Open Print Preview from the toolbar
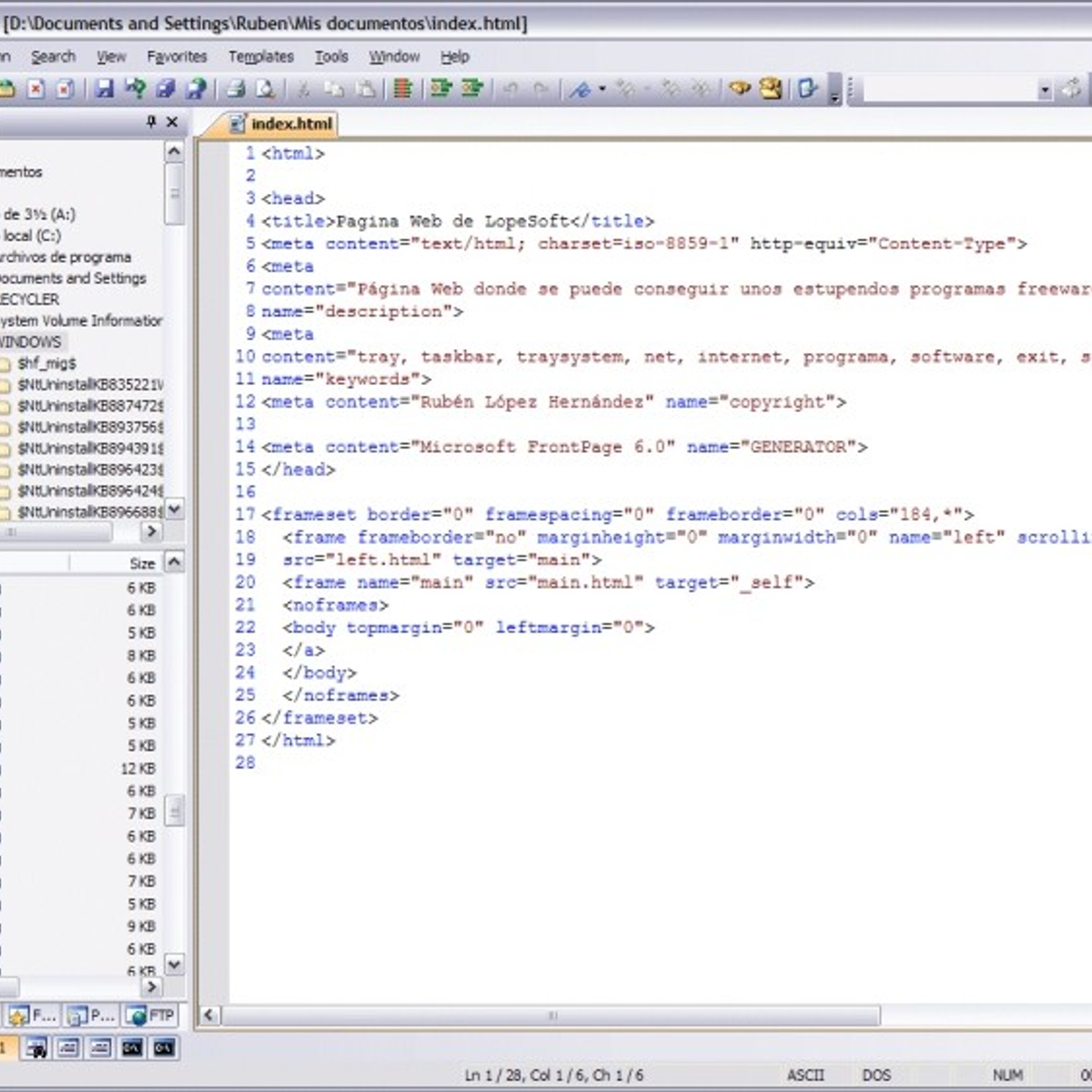The height and width of the screenshot is (1092, 1092). pyautogui.click(x=265, y=89)
